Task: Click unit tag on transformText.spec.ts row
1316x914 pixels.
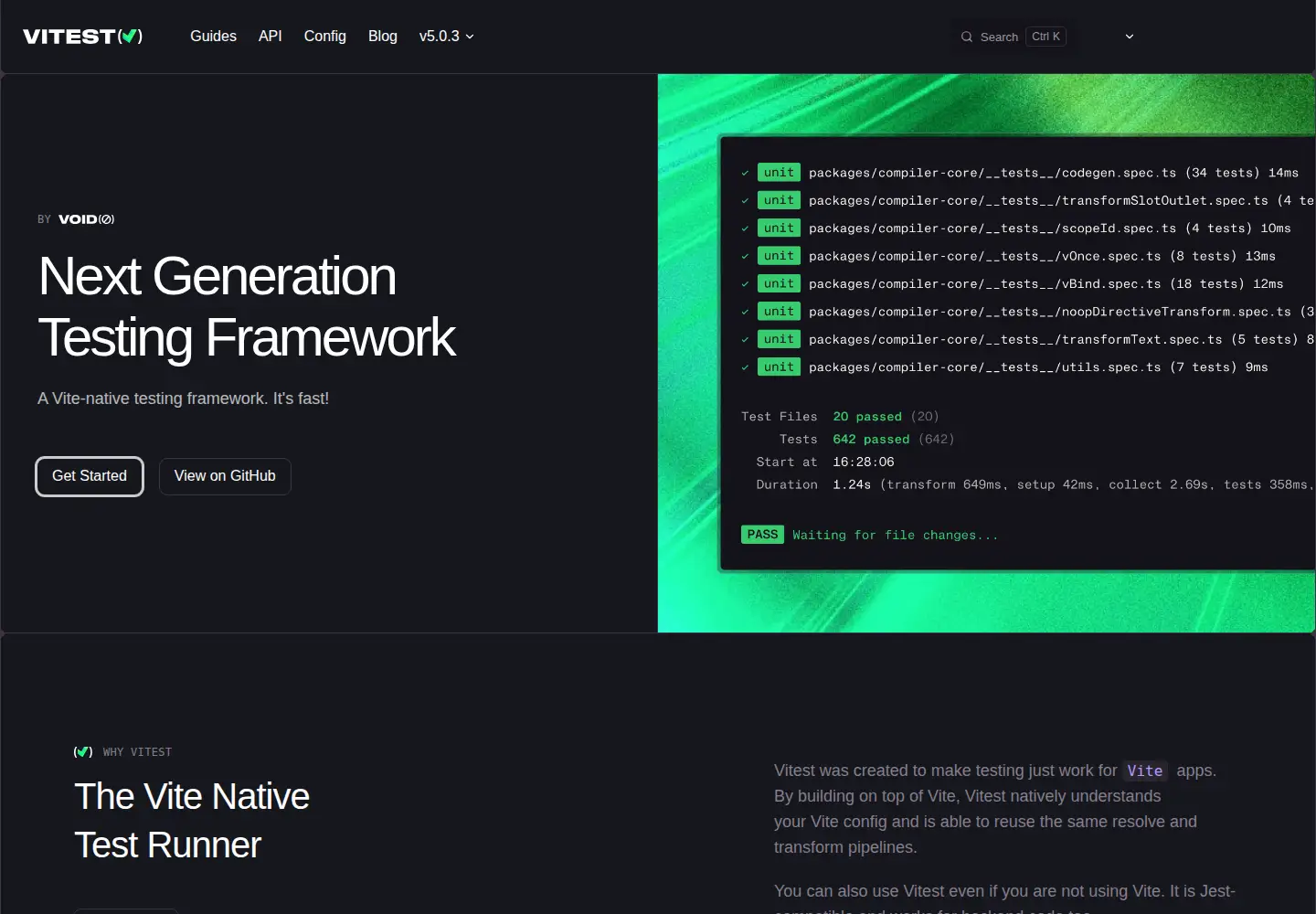Action: [779, 339]
